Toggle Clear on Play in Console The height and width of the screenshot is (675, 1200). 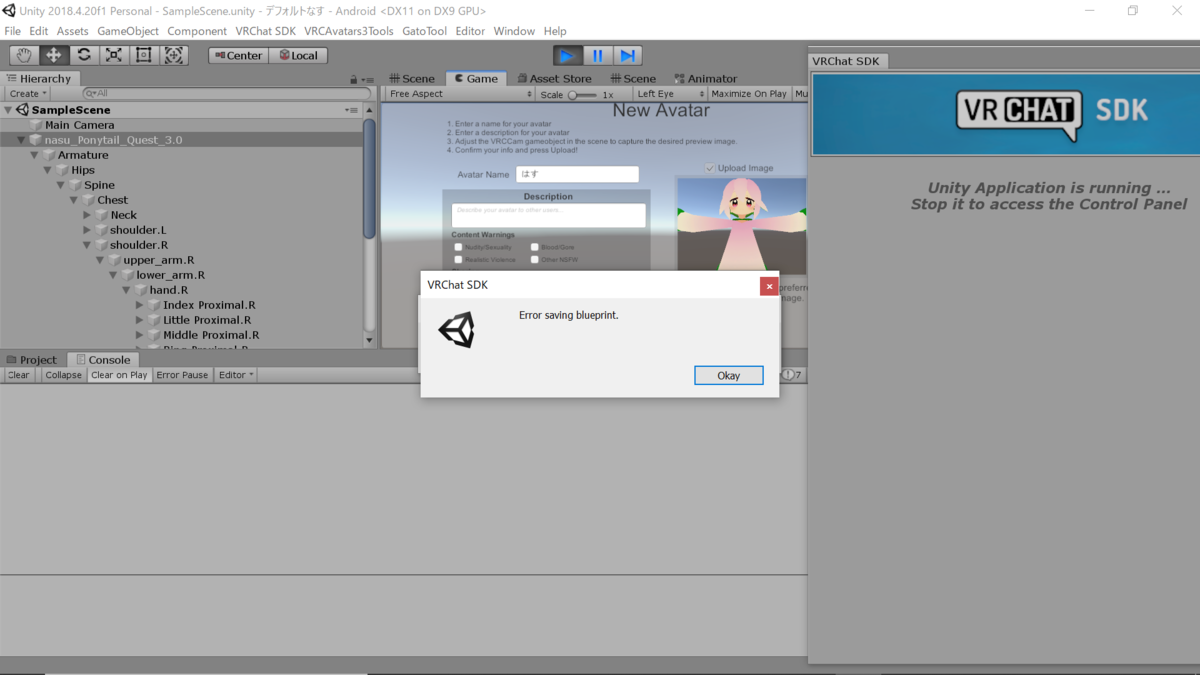click(x=119, y=375)
